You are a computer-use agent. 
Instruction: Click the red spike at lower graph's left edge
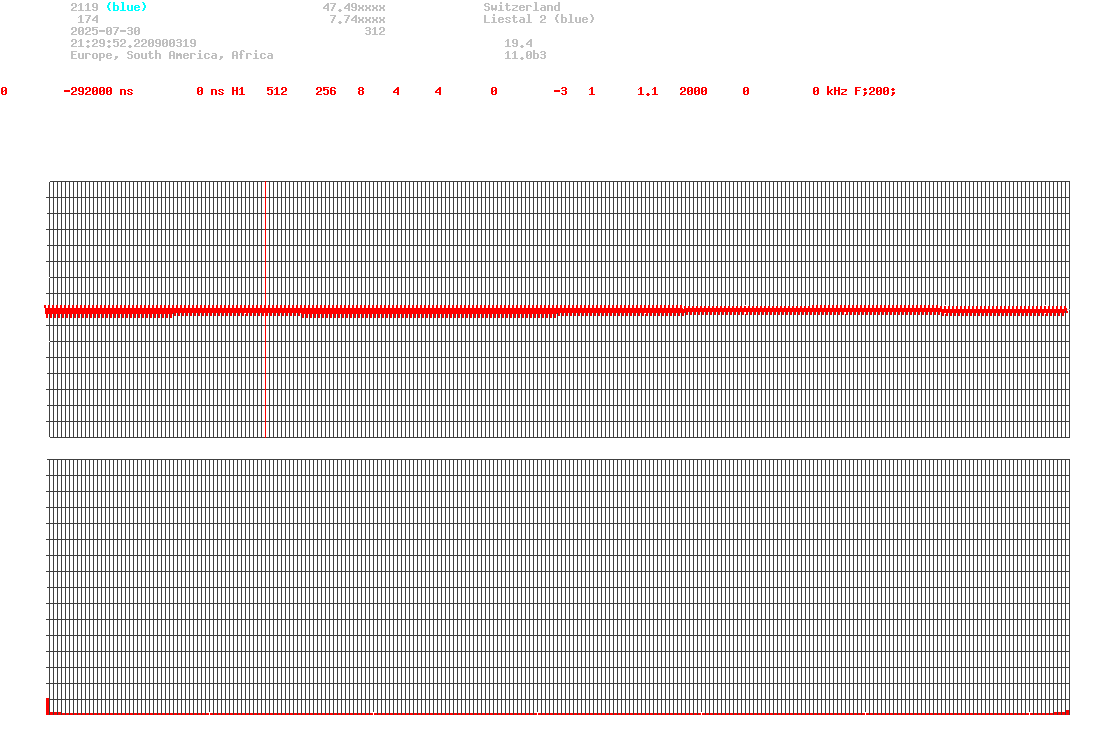[x=47, y=706]
